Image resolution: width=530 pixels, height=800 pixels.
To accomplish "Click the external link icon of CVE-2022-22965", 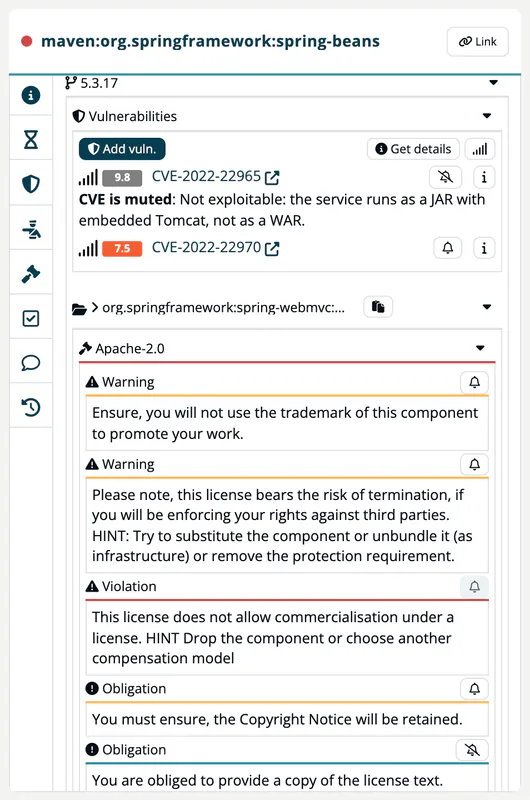I will (272, 178).
